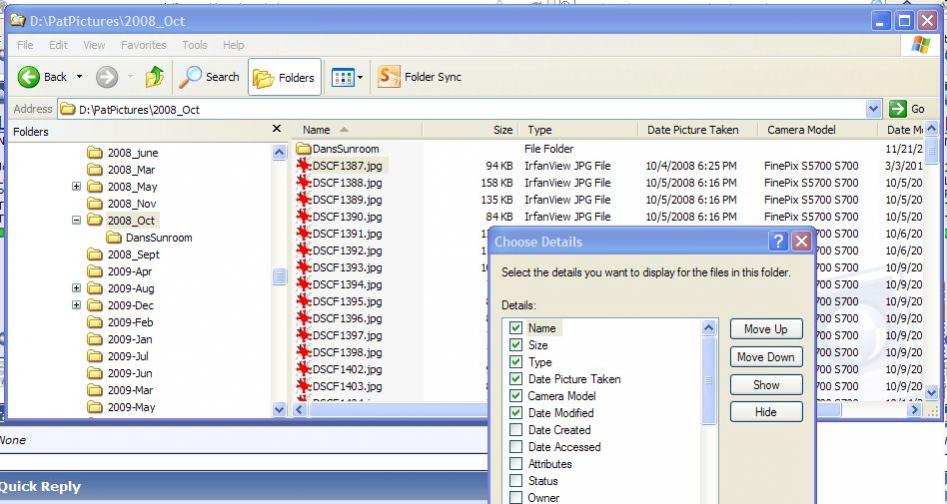Sort by the Name column header
The height and width of the screenshot is (504, 947).
357,130
